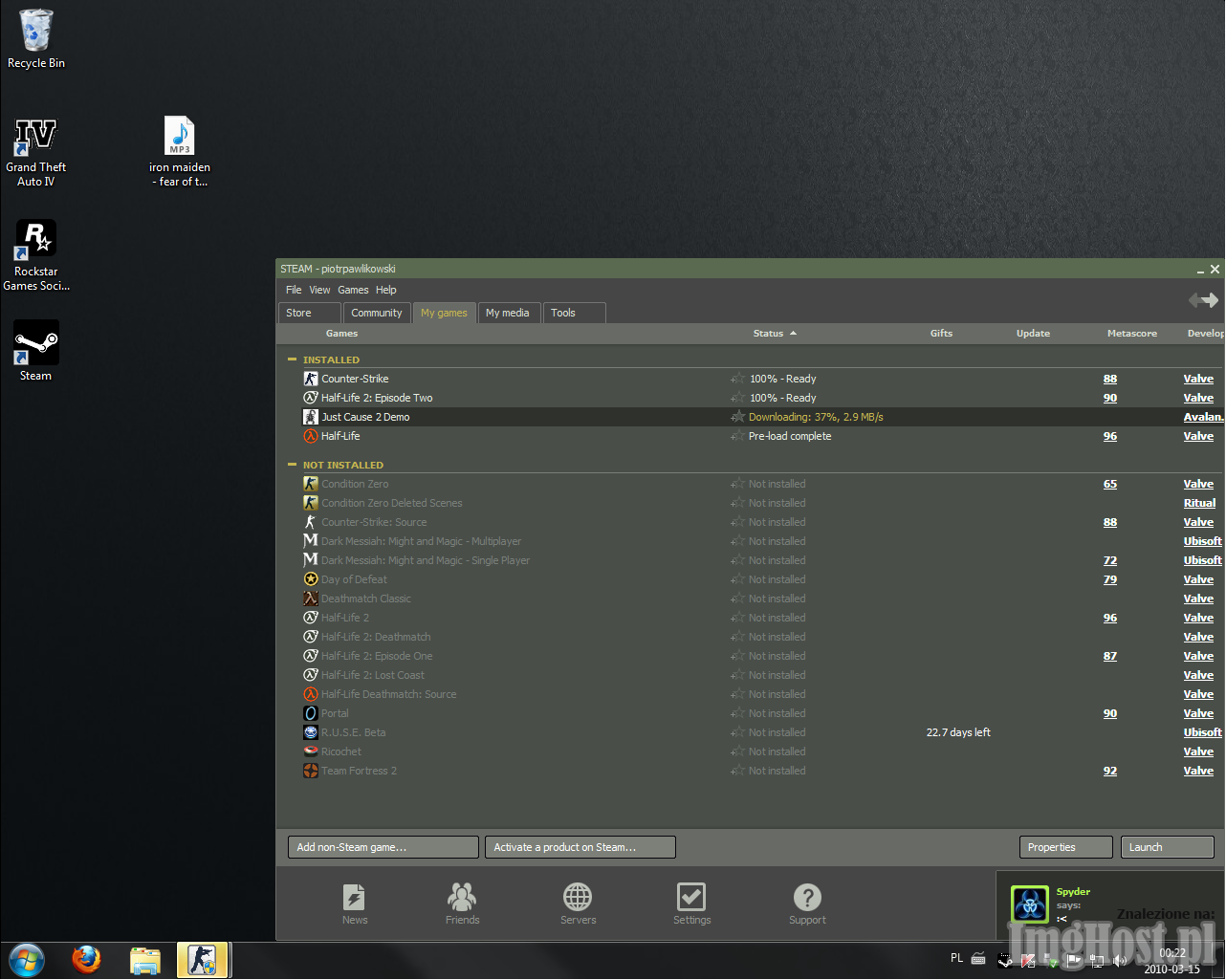Open the Metascore 92 link for Team Fortress 2
The width and height of the screenshot is (1226, 980).
pos(1110,771)
